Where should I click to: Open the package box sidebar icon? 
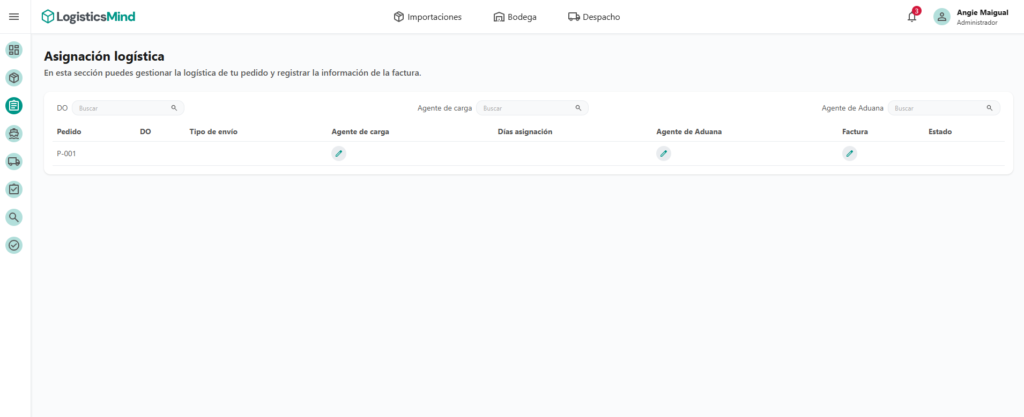tap(14, 77)
